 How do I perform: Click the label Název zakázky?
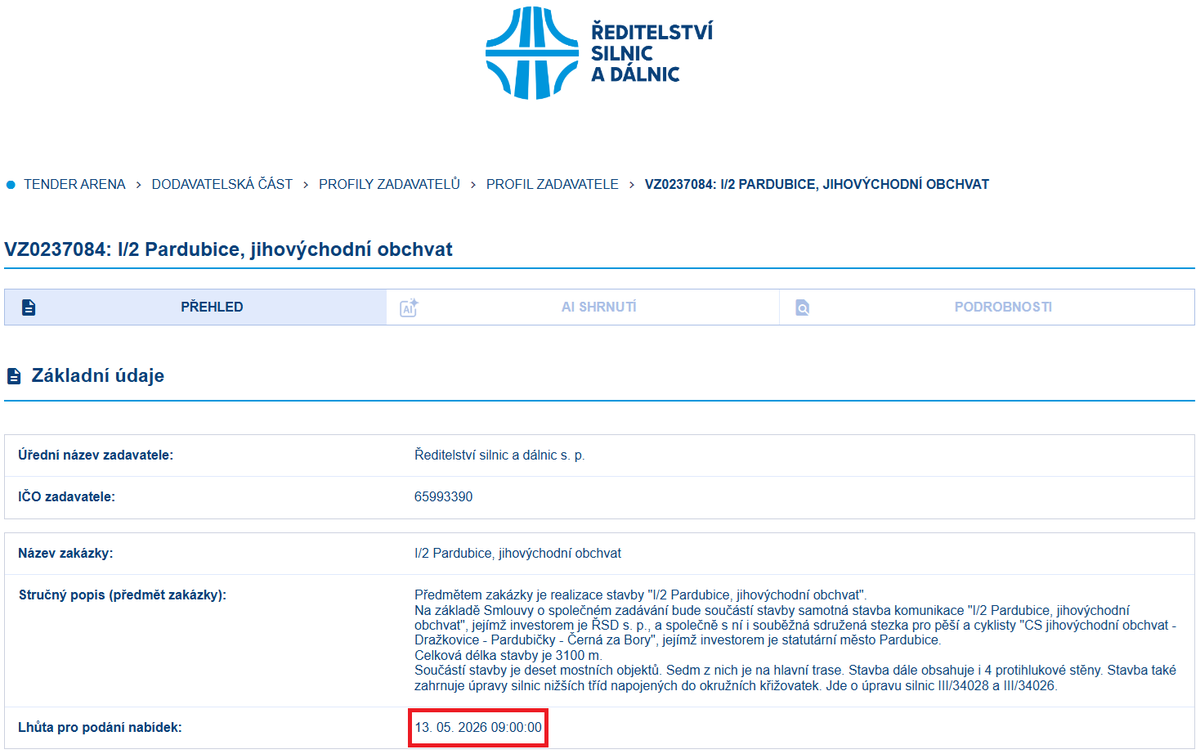click(x=66, y=553)
